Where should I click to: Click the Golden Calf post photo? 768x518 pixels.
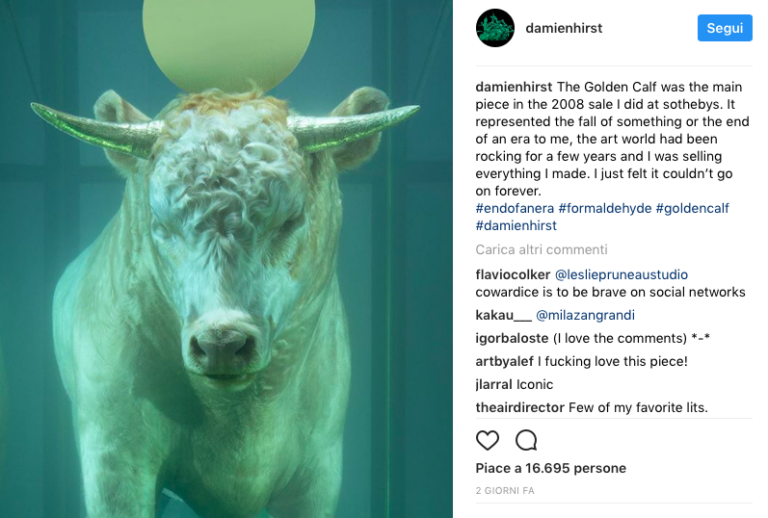coord(226,259)
